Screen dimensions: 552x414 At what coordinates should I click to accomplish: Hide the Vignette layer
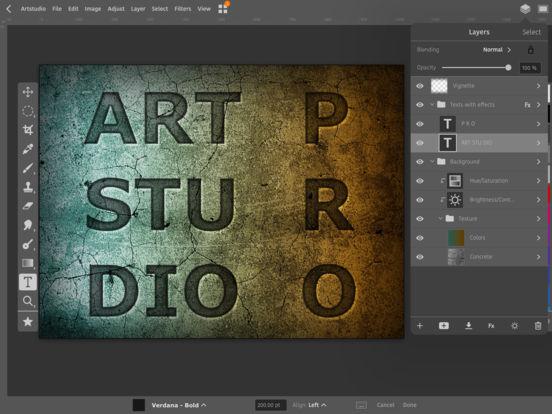pos(420,86)
